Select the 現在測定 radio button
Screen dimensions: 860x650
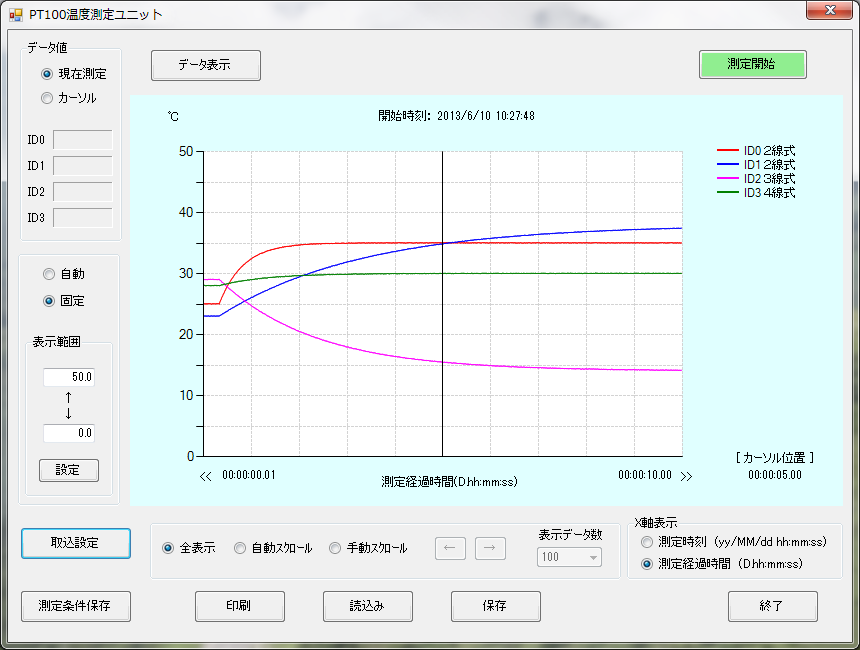point(47,74)
